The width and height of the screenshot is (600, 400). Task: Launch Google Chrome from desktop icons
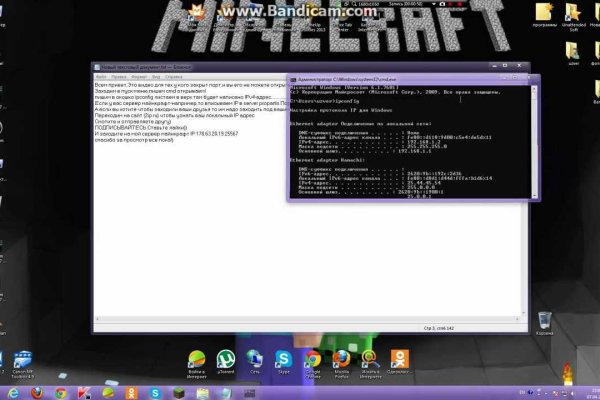[312, 359]
